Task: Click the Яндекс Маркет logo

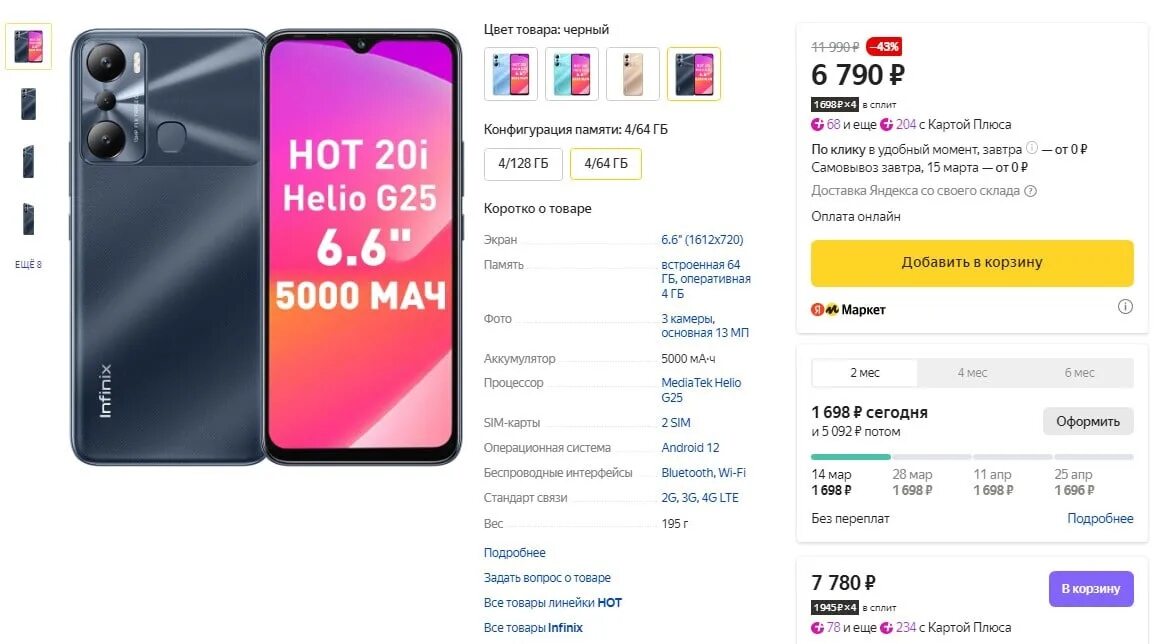Action: point(848,310)
